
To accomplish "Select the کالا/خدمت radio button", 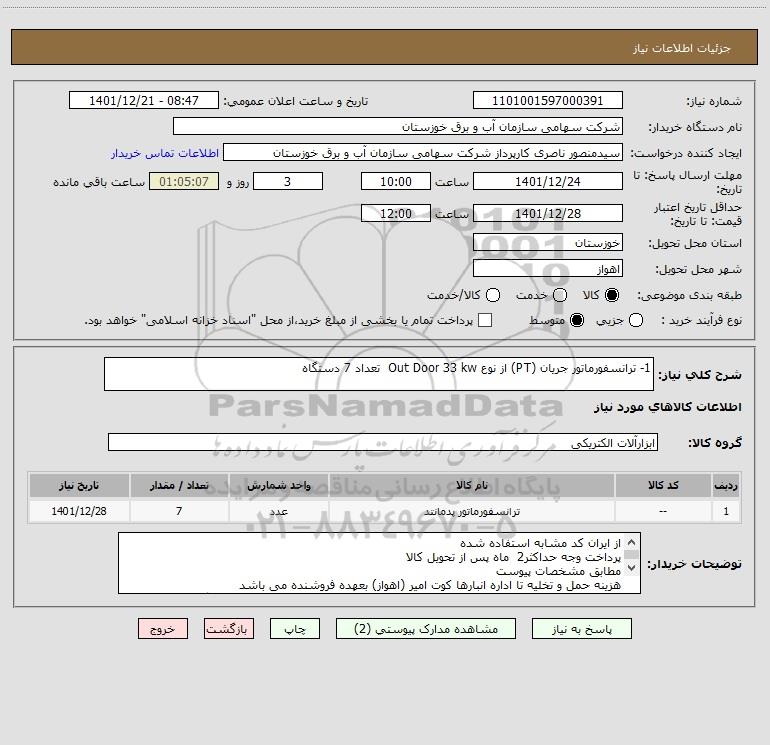I will click(x=493, y=295).
